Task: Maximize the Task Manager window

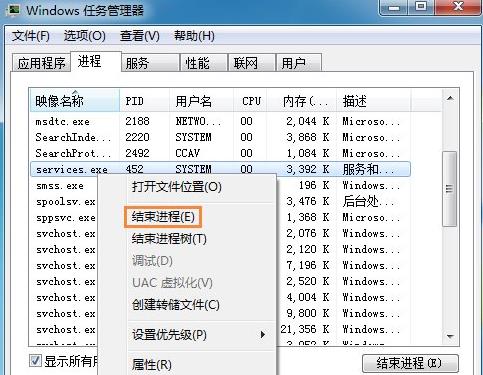Action: point(421,7)
